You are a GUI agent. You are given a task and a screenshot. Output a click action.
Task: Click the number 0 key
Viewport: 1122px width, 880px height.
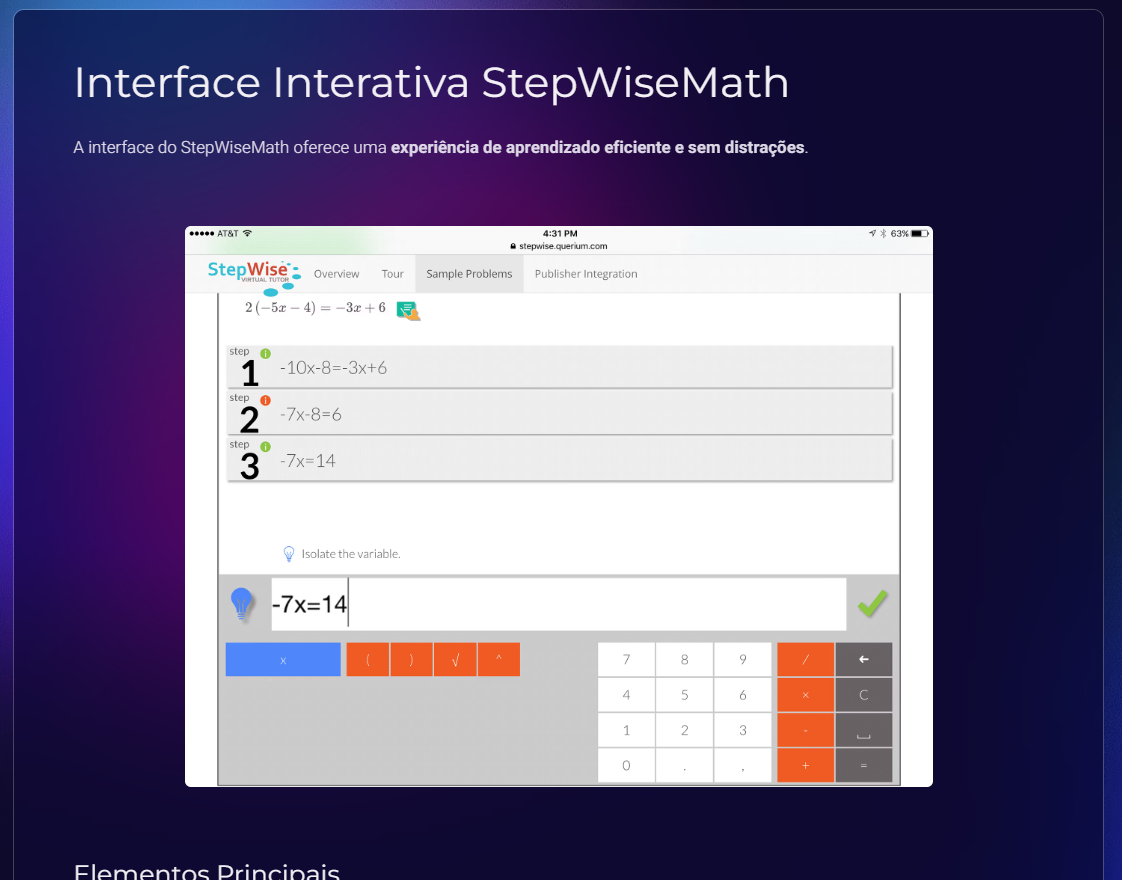pyautogui.click(x=626, y=766)
